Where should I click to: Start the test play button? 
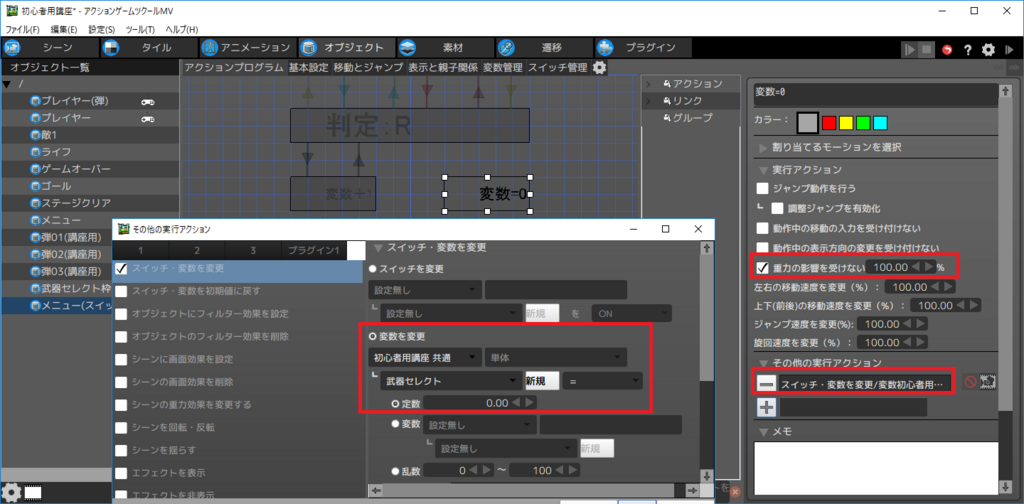(x=909, y=50)
